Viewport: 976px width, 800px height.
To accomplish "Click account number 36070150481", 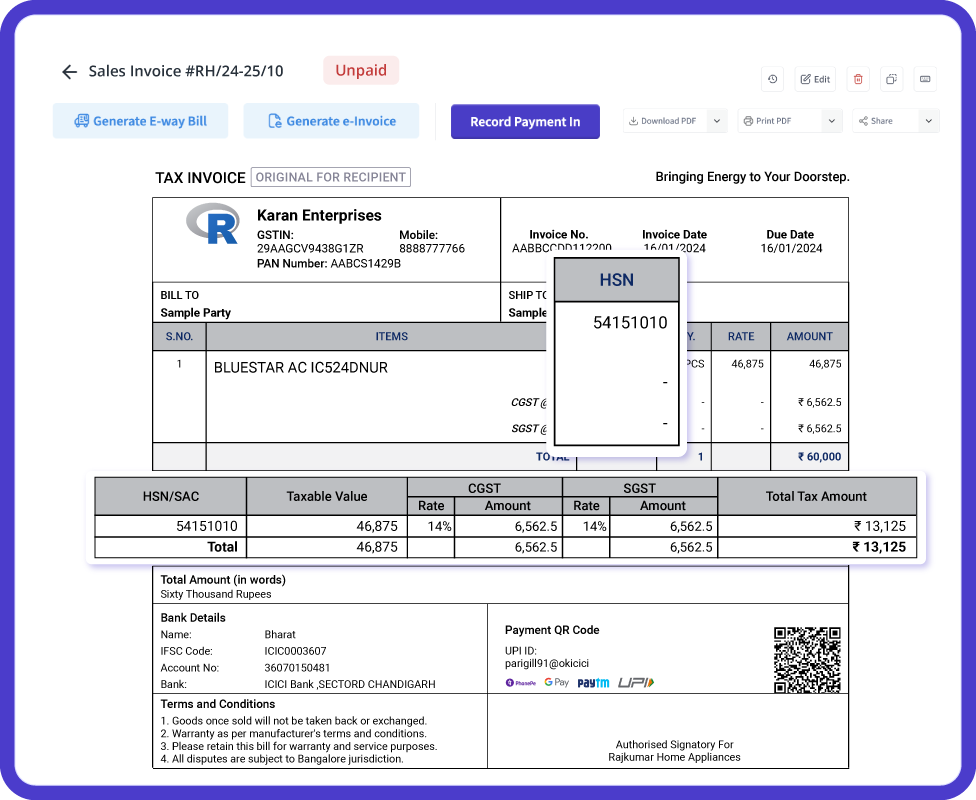I will pos(297,668).
